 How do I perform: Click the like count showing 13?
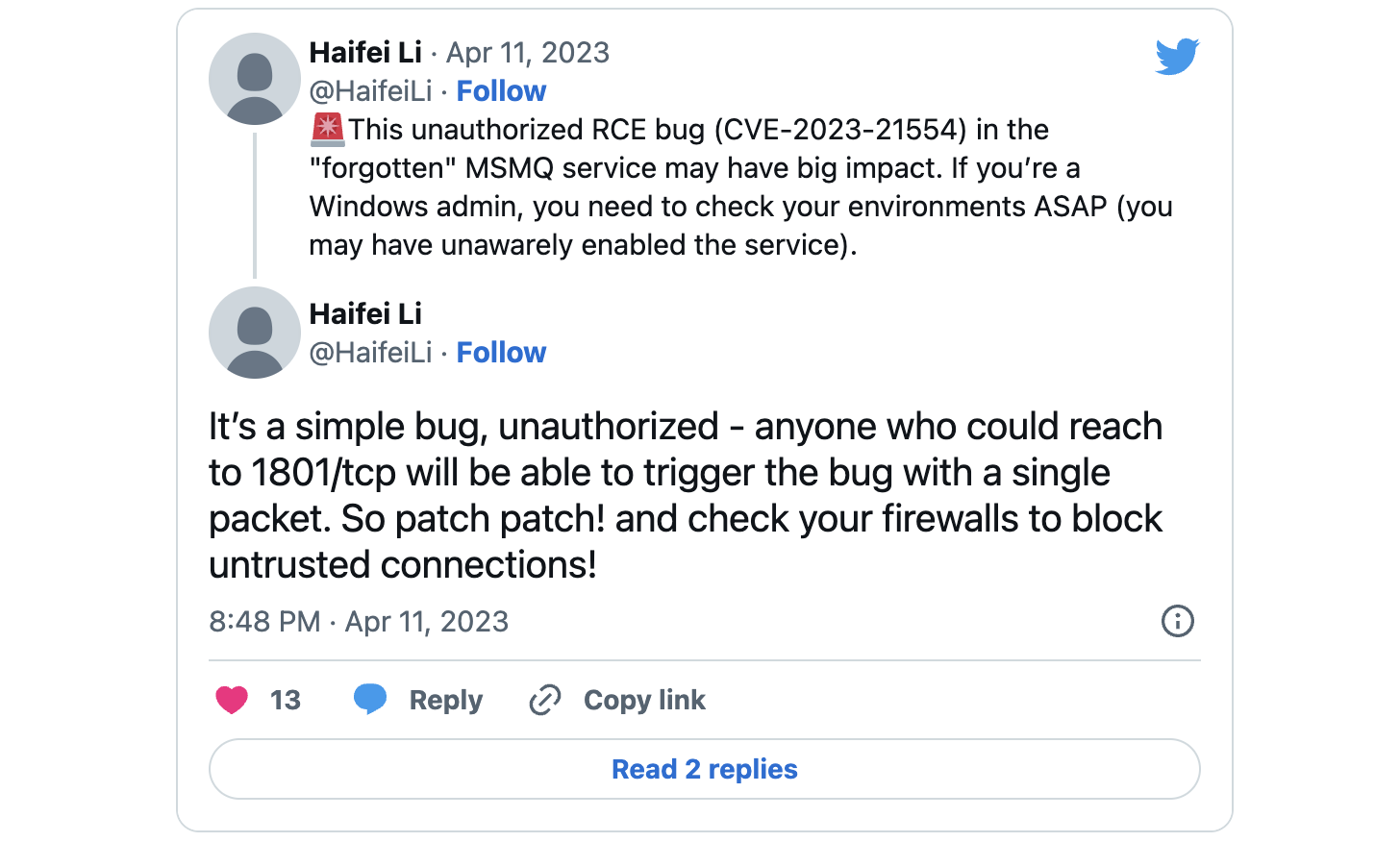pos(287,700)
